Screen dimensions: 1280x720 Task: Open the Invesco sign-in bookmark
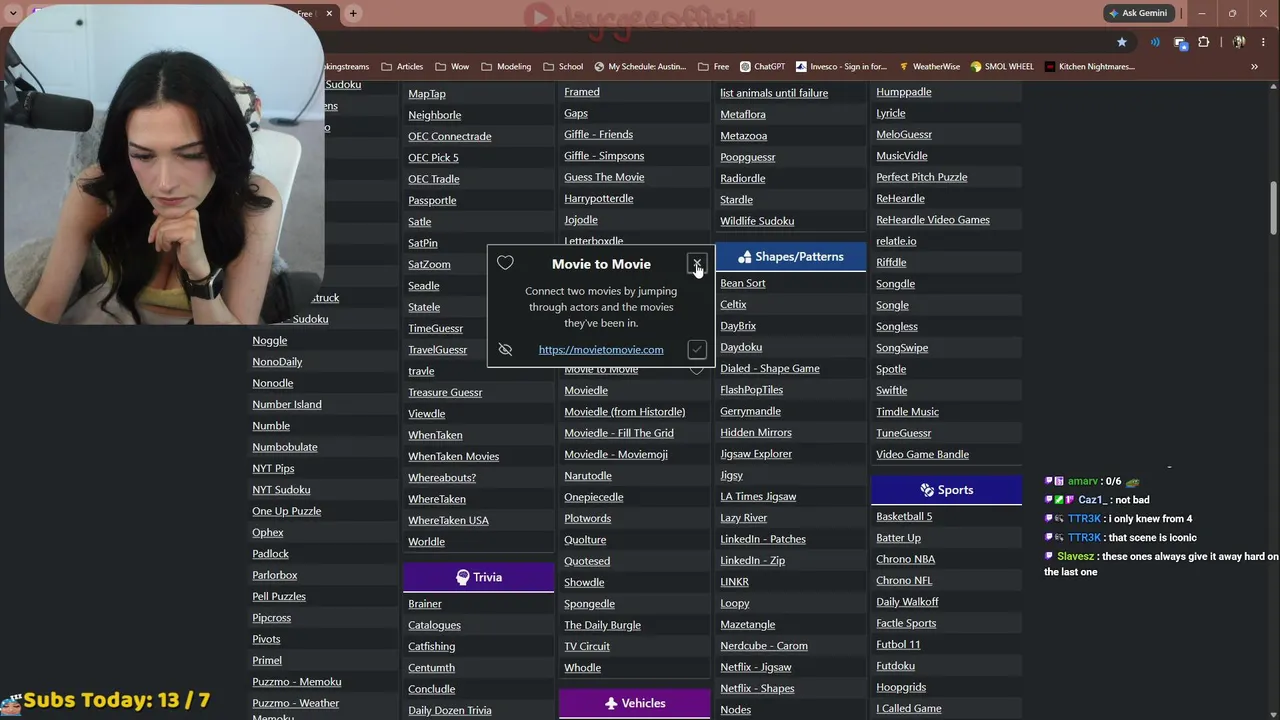[x=842, y=67]
